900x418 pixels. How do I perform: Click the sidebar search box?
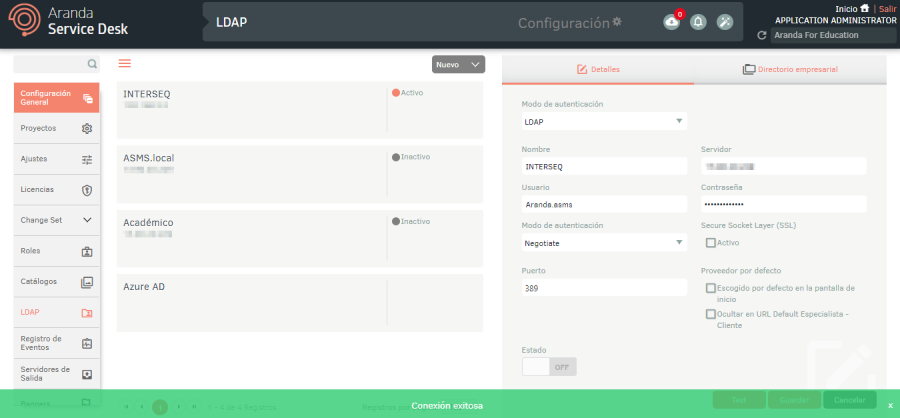[x=56, y=64]
